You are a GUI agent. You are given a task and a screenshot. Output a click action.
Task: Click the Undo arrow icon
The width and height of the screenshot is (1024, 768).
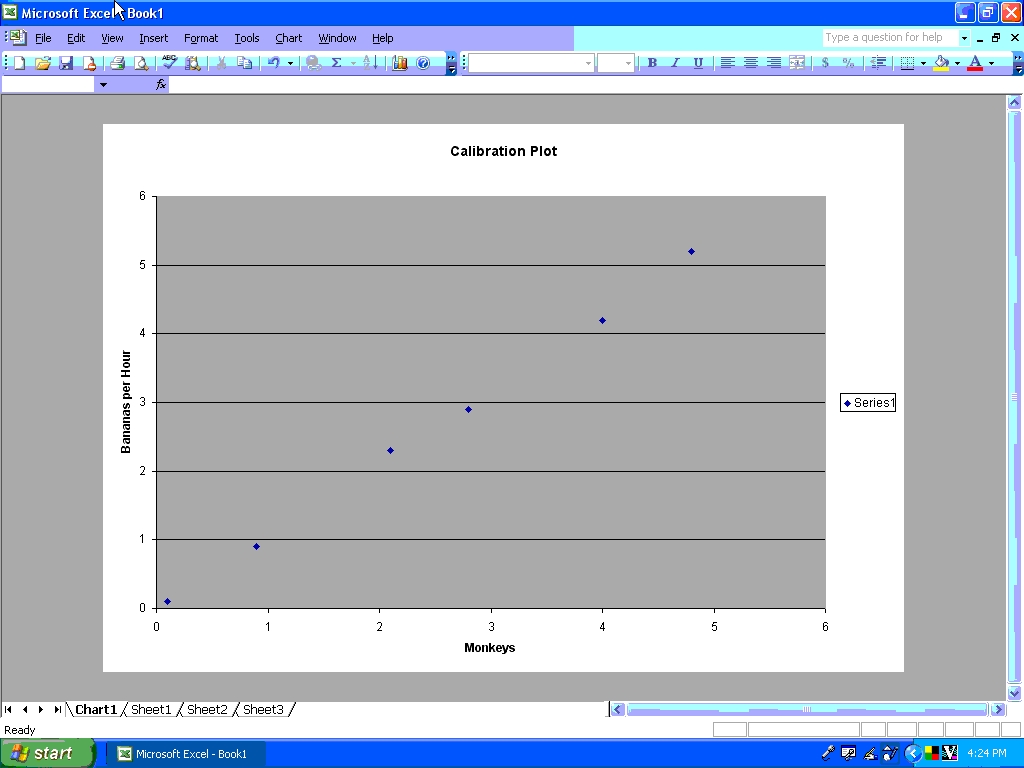273,62
